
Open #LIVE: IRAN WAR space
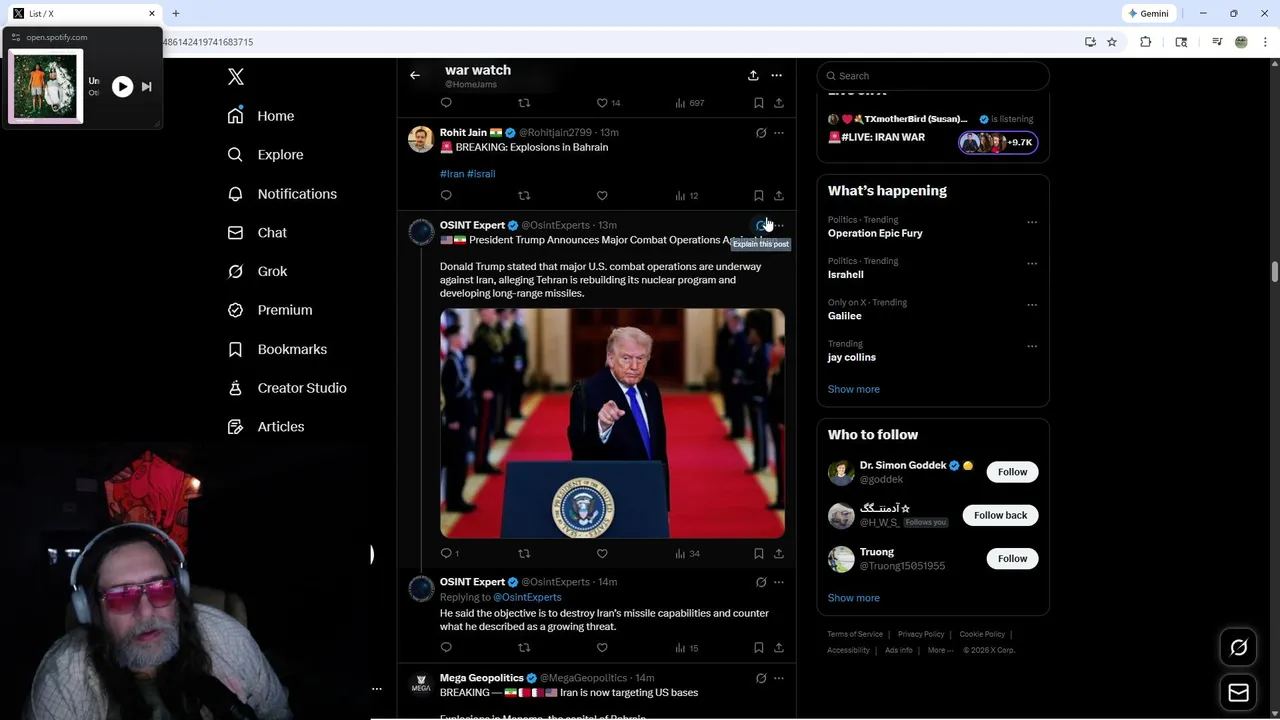coord(876,137)
